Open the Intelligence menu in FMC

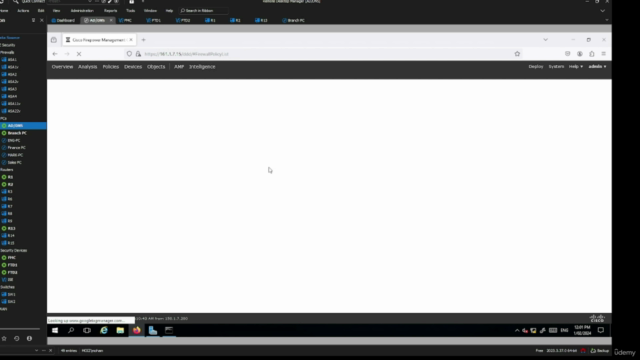[x=202, y=67]
